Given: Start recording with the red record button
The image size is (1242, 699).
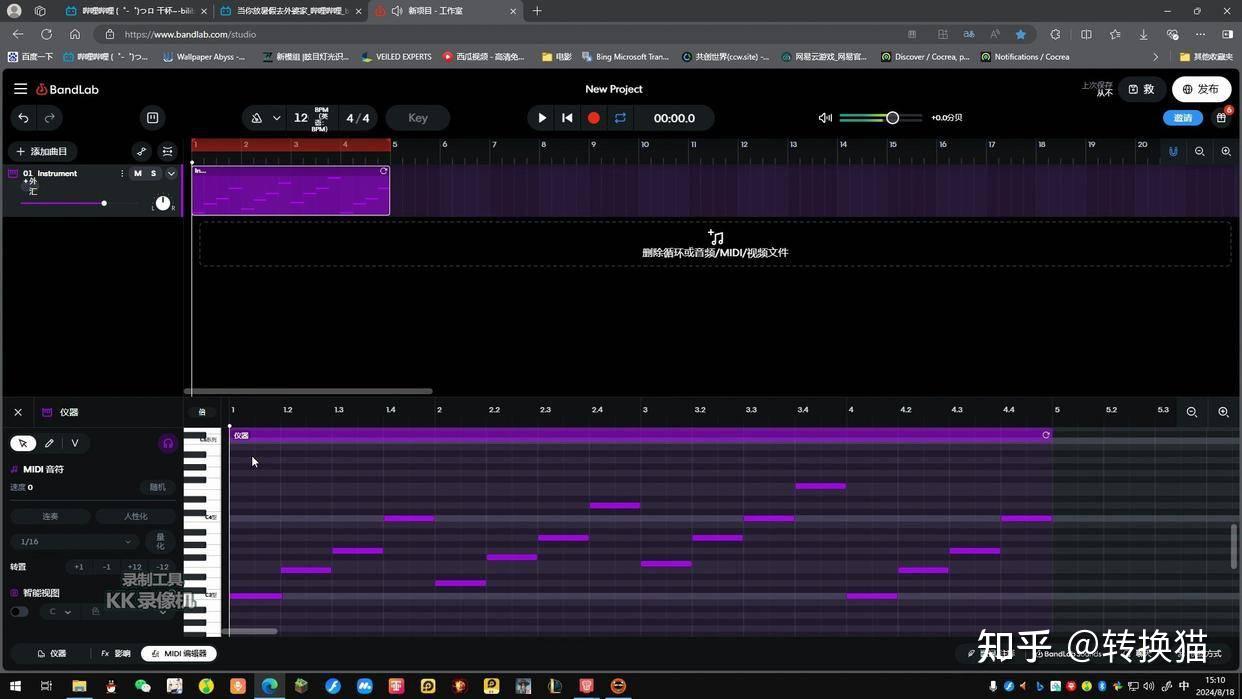Looking at the screenshot, I should coord(593,118).
